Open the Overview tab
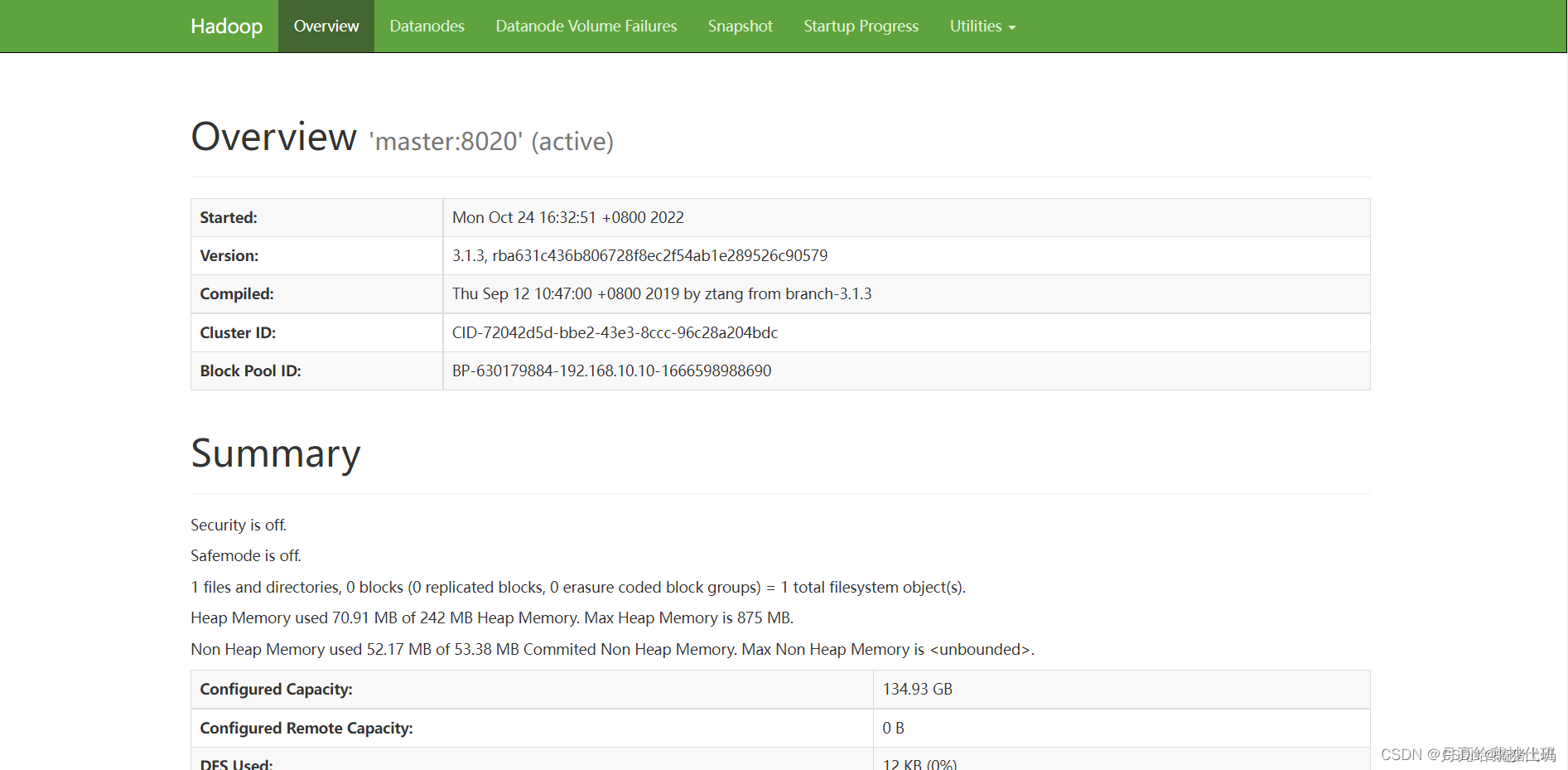Screen dimensions: 1568x770 point(326,27)
